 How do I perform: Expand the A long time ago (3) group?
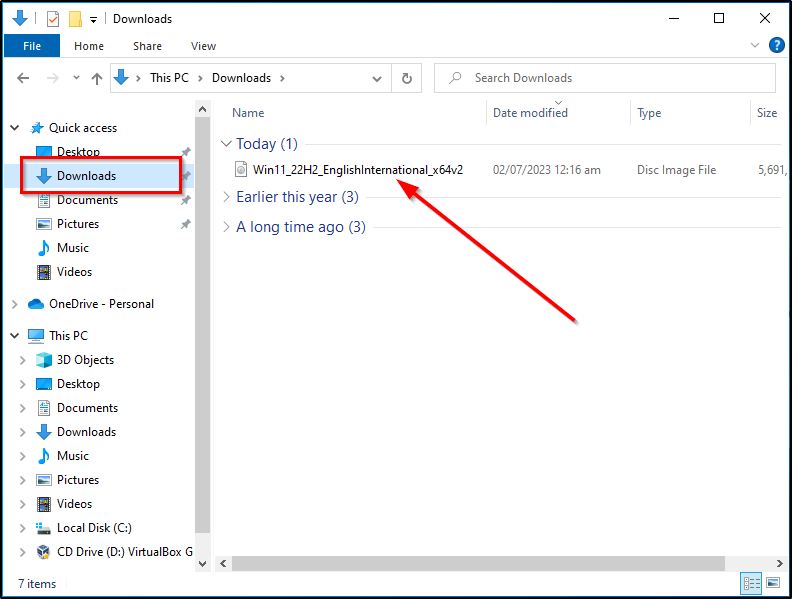coord(226,227)
